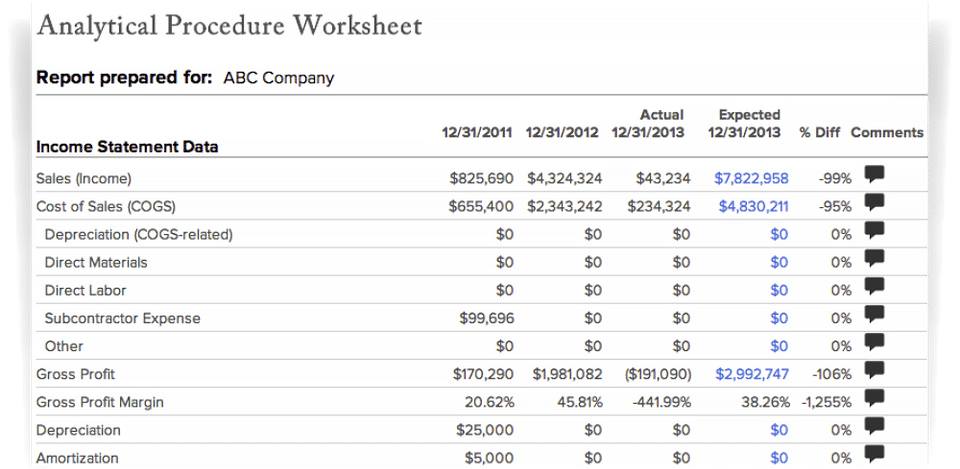The image size is (960, 469).
Task: Click expected Direct Materials $0 link
Action: [x=779, y=263]
